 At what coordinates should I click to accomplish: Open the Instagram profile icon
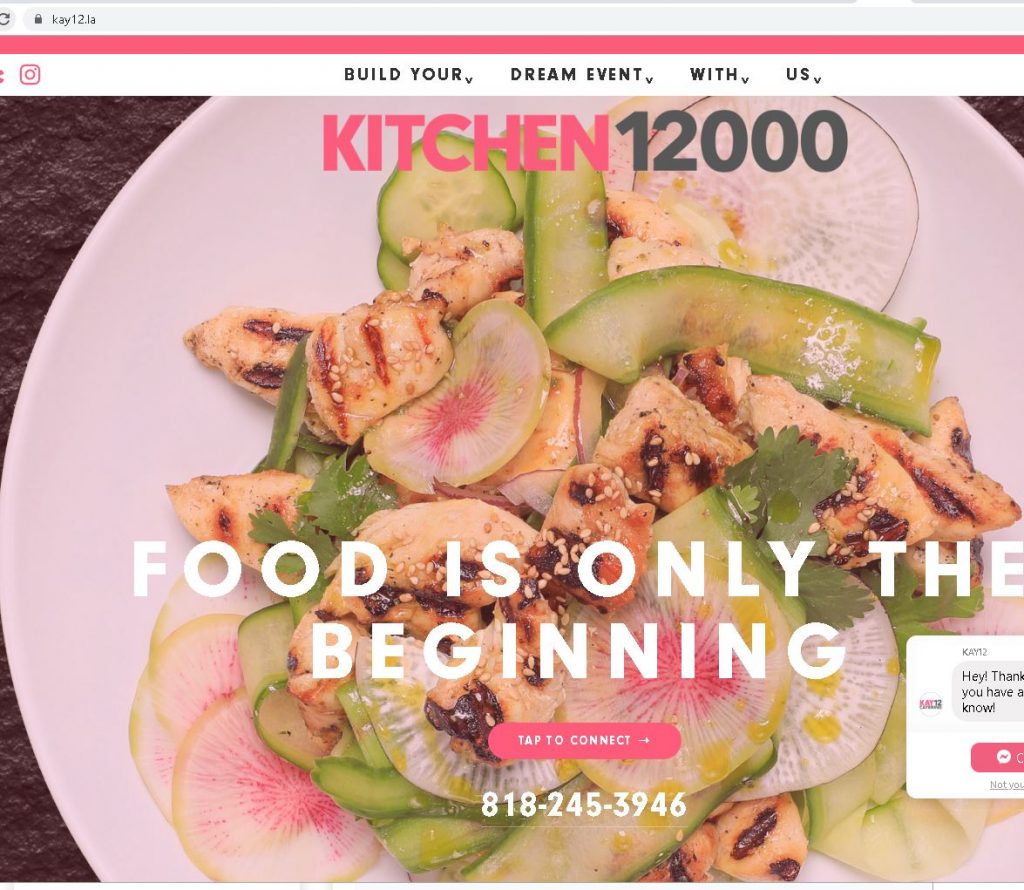tap(29, 74)
